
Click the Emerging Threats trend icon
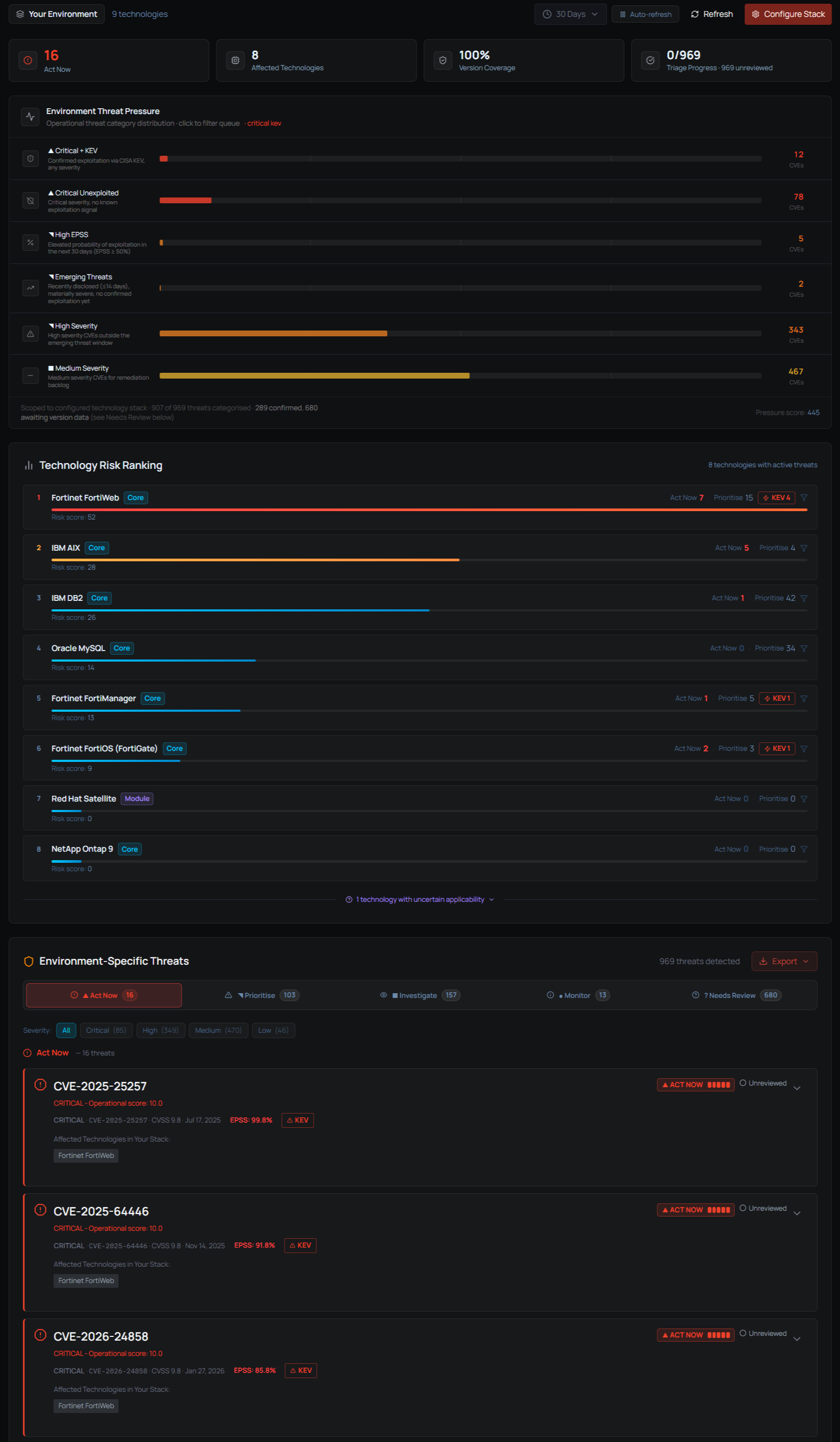click(x=30, y=288)
